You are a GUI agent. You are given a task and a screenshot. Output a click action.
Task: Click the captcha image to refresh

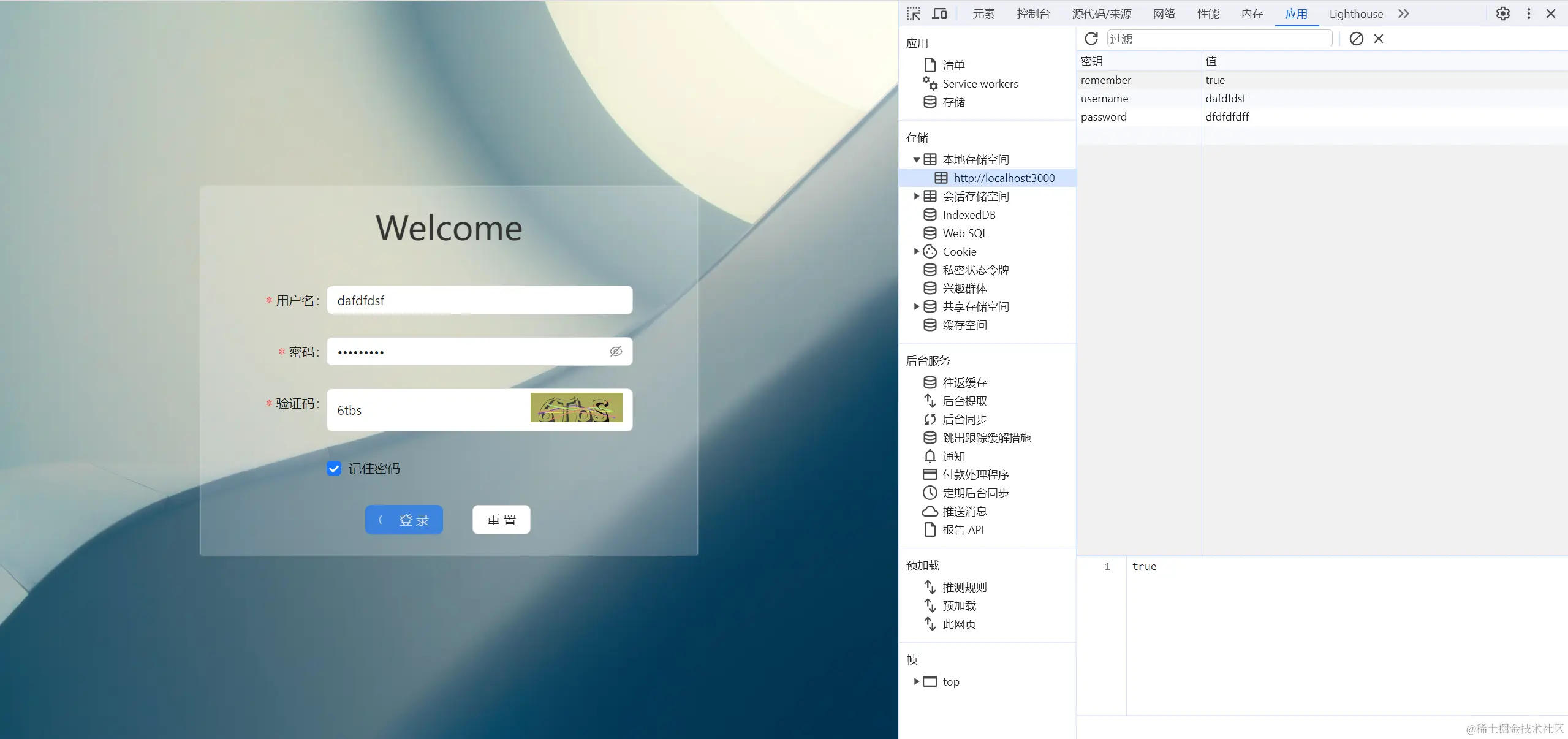pyautogui.click(x=576, y=408)
